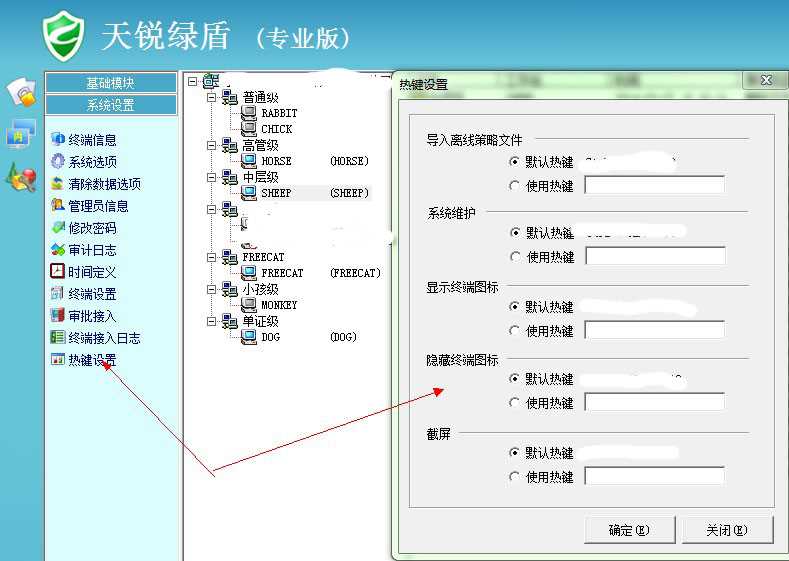Collapse the 普通级 group
This screenshot has height=561, width=789.
pyautogui.click(x=212, y=97)
